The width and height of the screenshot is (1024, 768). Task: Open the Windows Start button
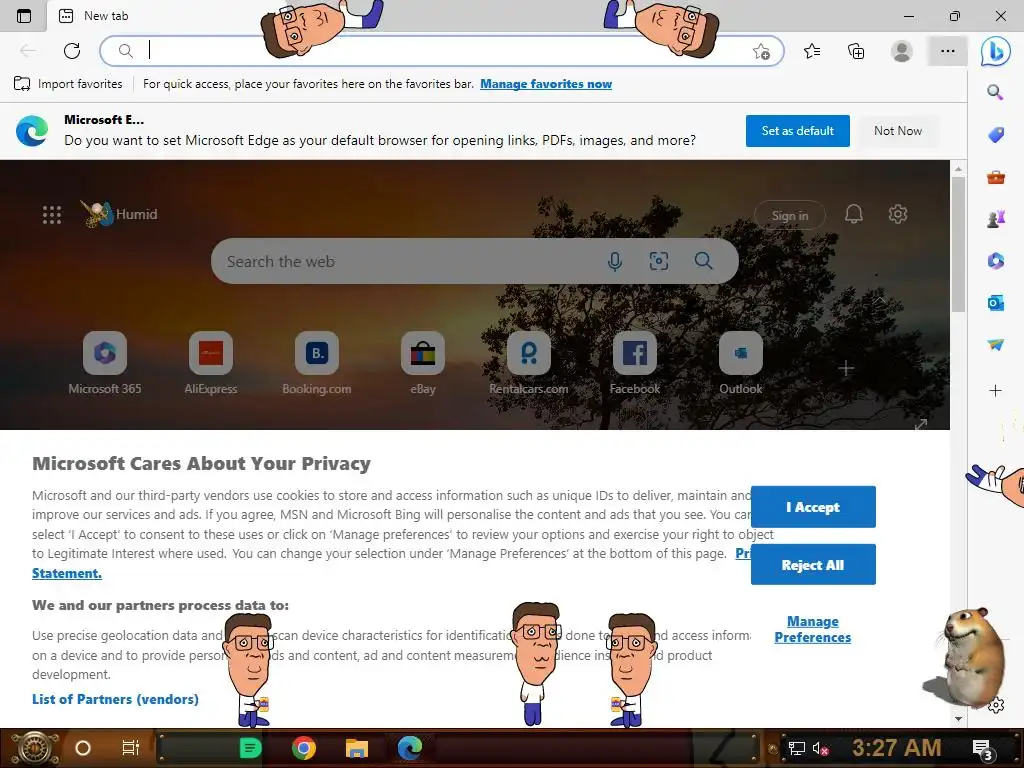click(33, 748)
